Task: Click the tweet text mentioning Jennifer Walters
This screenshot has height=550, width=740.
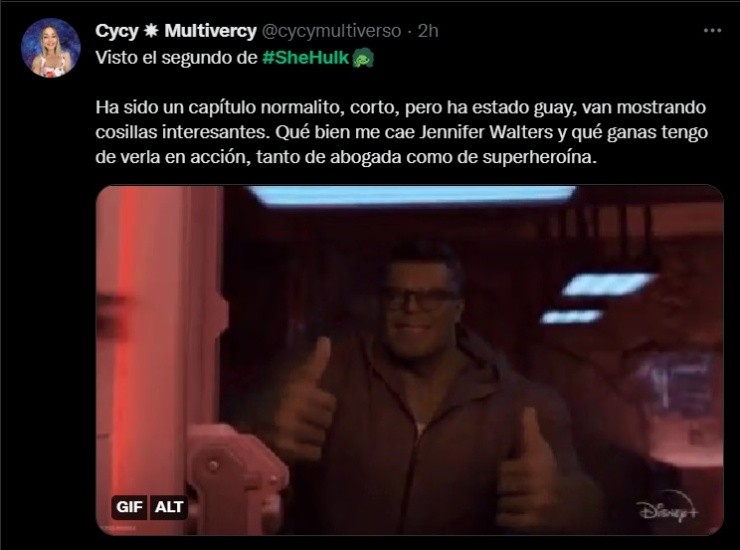Action: (401, 132)
